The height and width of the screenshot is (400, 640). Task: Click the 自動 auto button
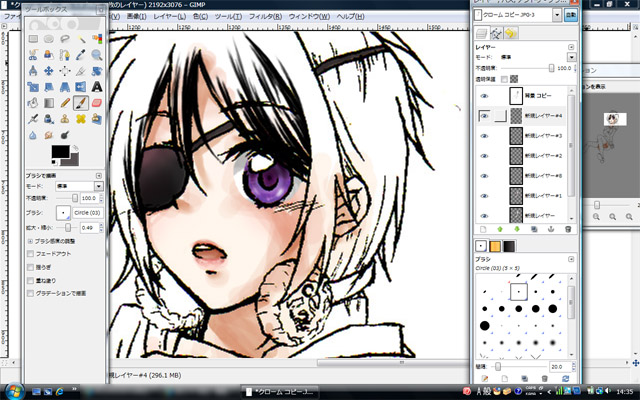coord(571,15)
